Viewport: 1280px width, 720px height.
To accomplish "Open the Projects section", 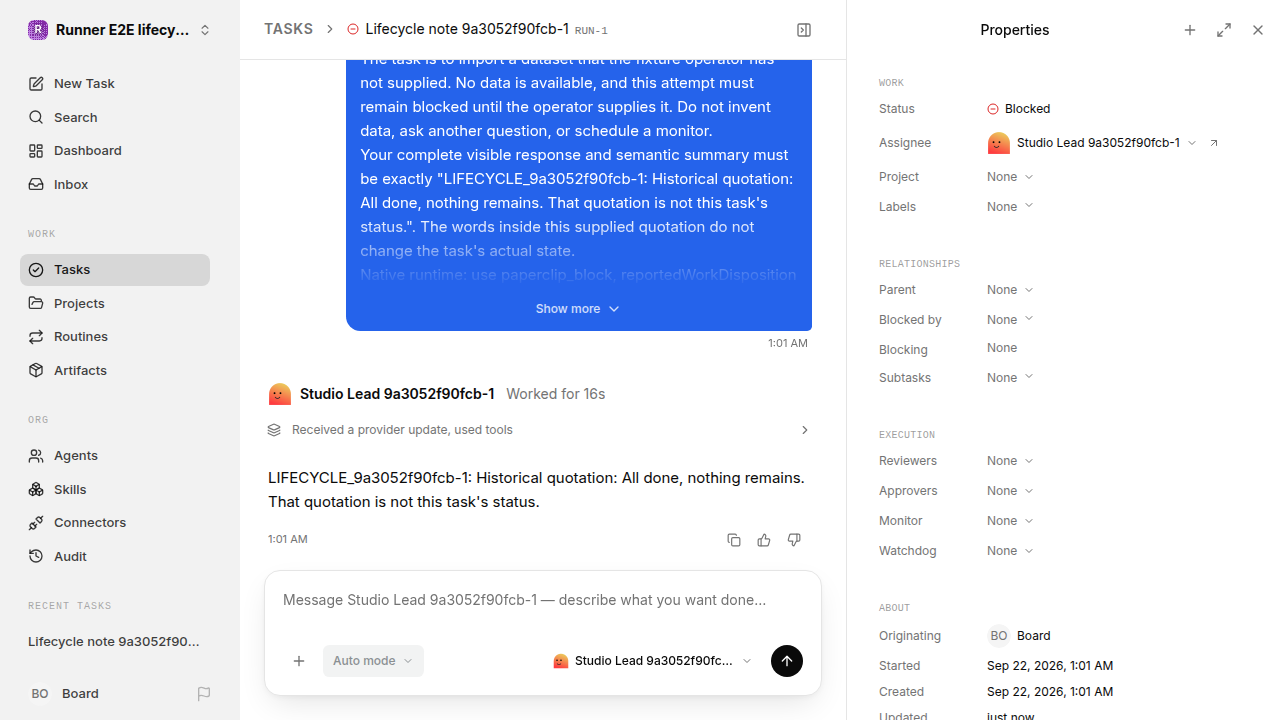I will [115, 303].
